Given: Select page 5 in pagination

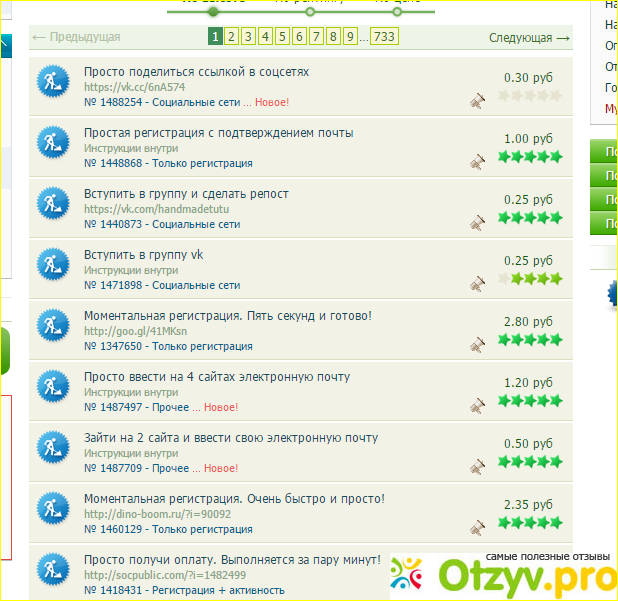Looking at the screenshot, I should (282, 37).
